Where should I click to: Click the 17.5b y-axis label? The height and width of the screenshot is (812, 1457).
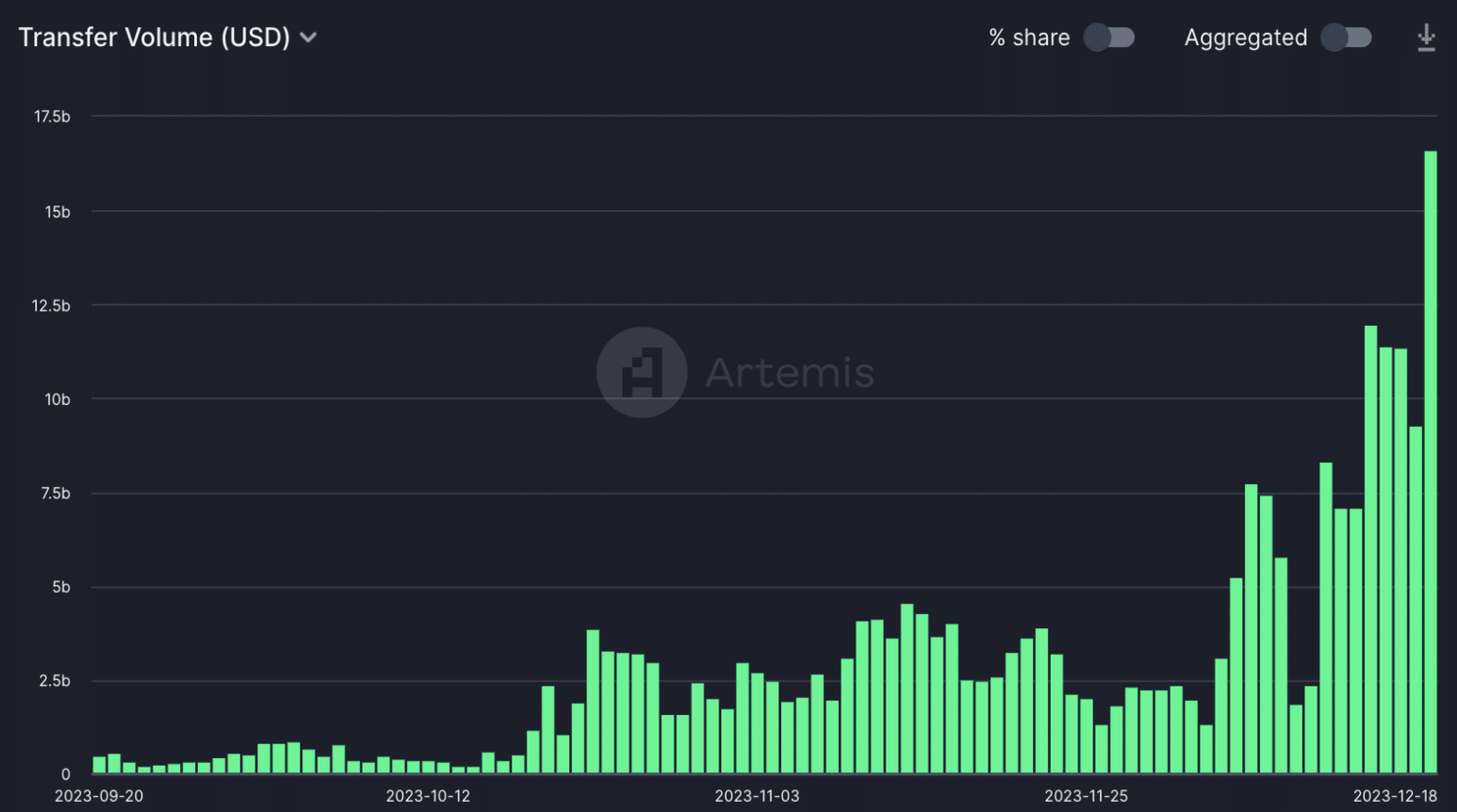click(x=52, y=117)
